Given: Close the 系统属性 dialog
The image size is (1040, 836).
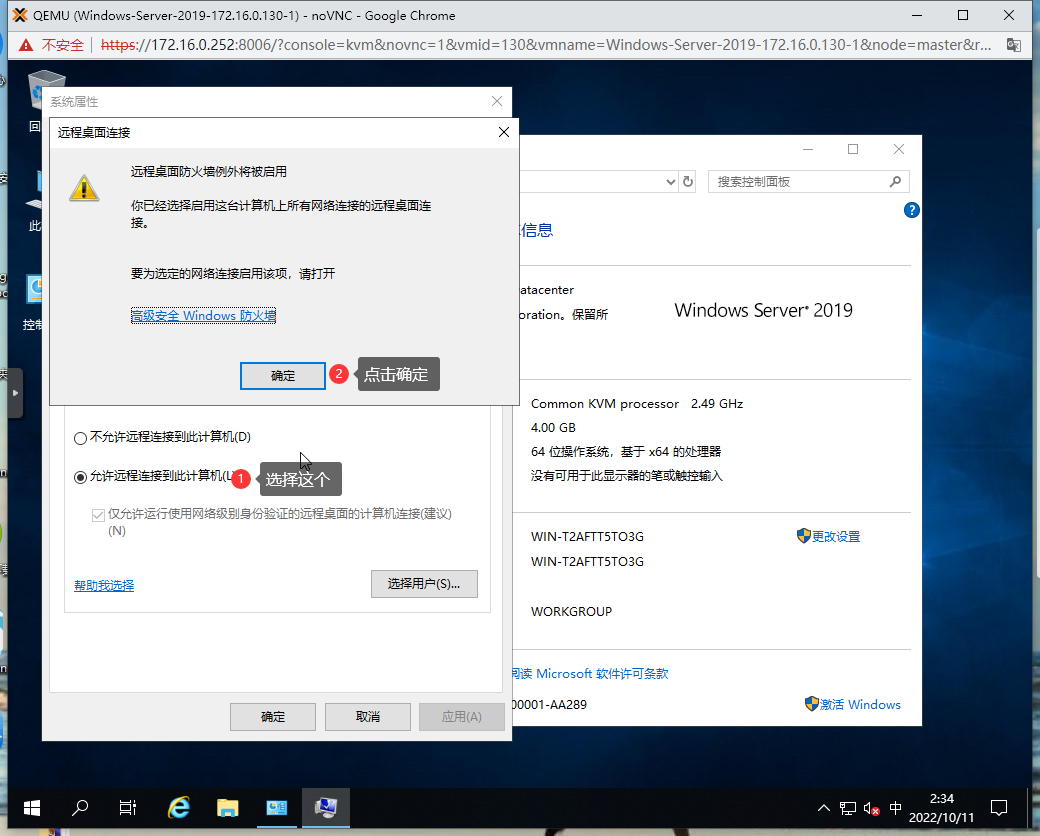Looking at the screenshot, I should 497,101.
